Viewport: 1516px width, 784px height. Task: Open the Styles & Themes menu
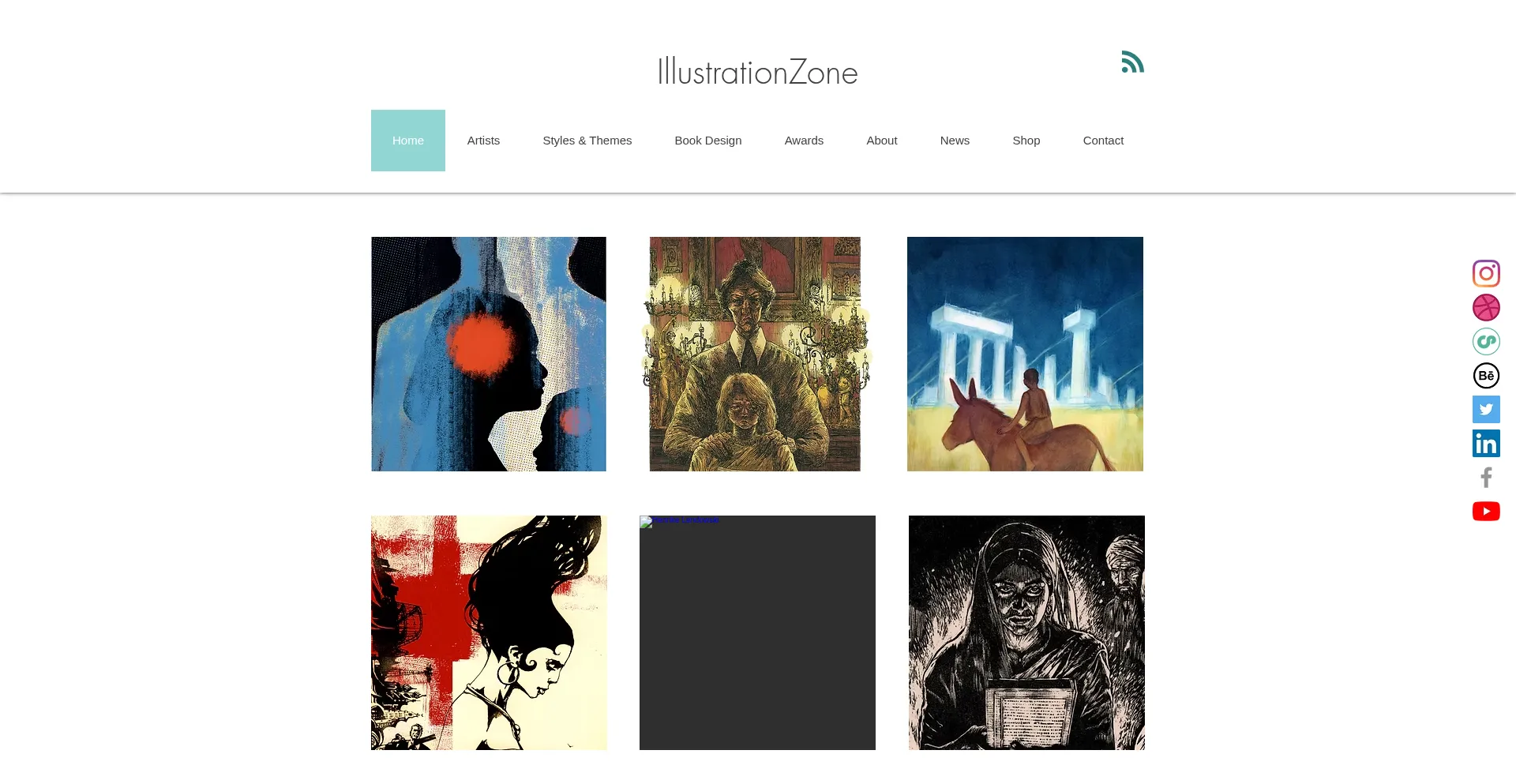click(587, 141)
